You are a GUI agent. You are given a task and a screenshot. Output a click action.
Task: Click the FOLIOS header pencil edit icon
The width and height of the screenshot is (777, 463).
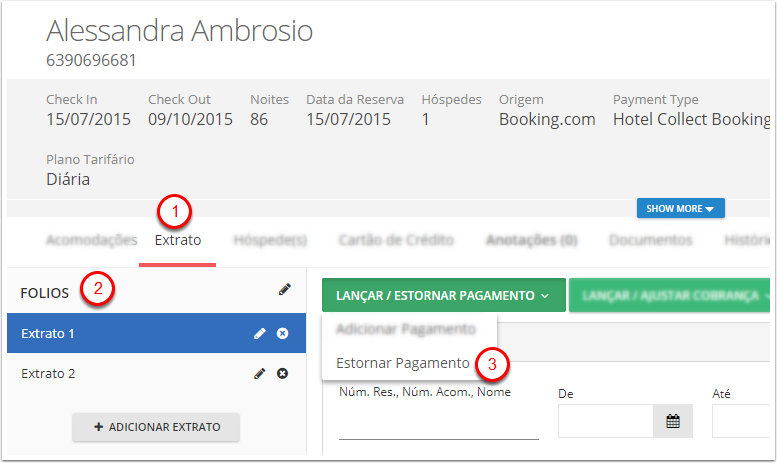point(284,289)
